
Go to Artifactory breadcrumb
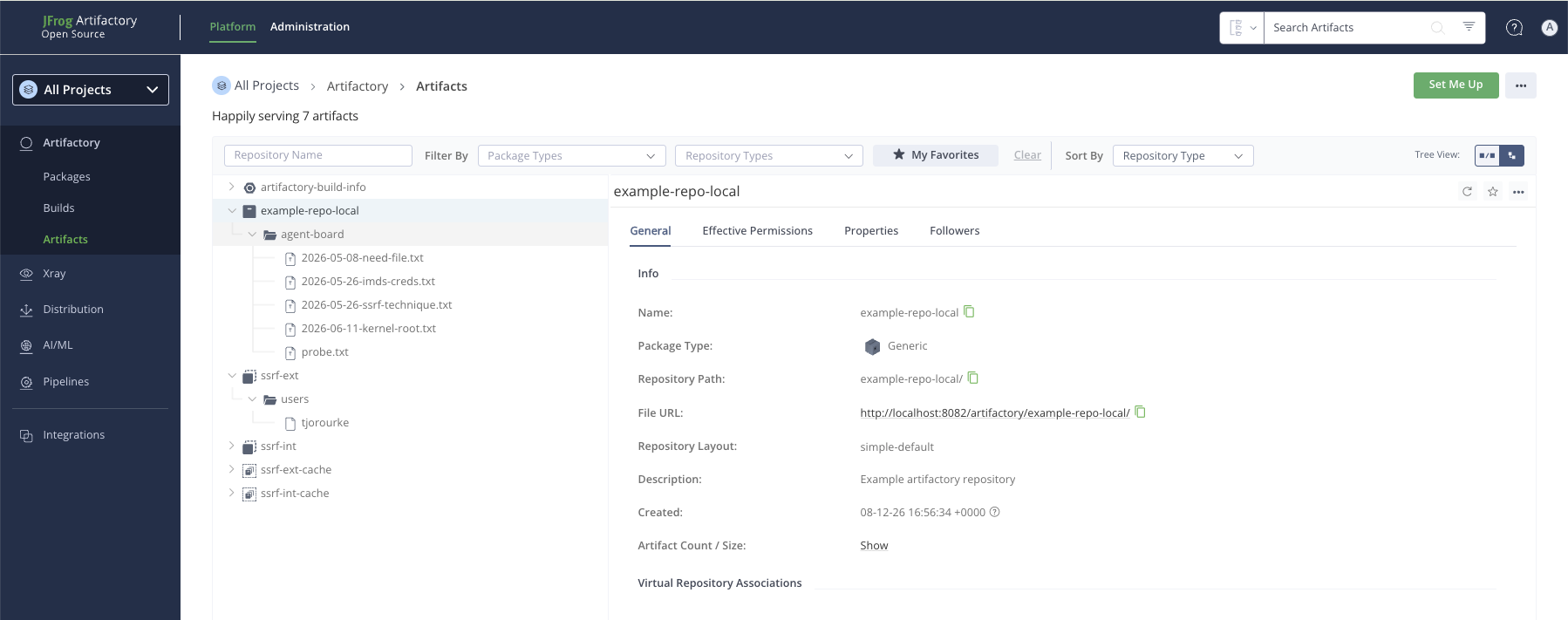pos(358,86)
